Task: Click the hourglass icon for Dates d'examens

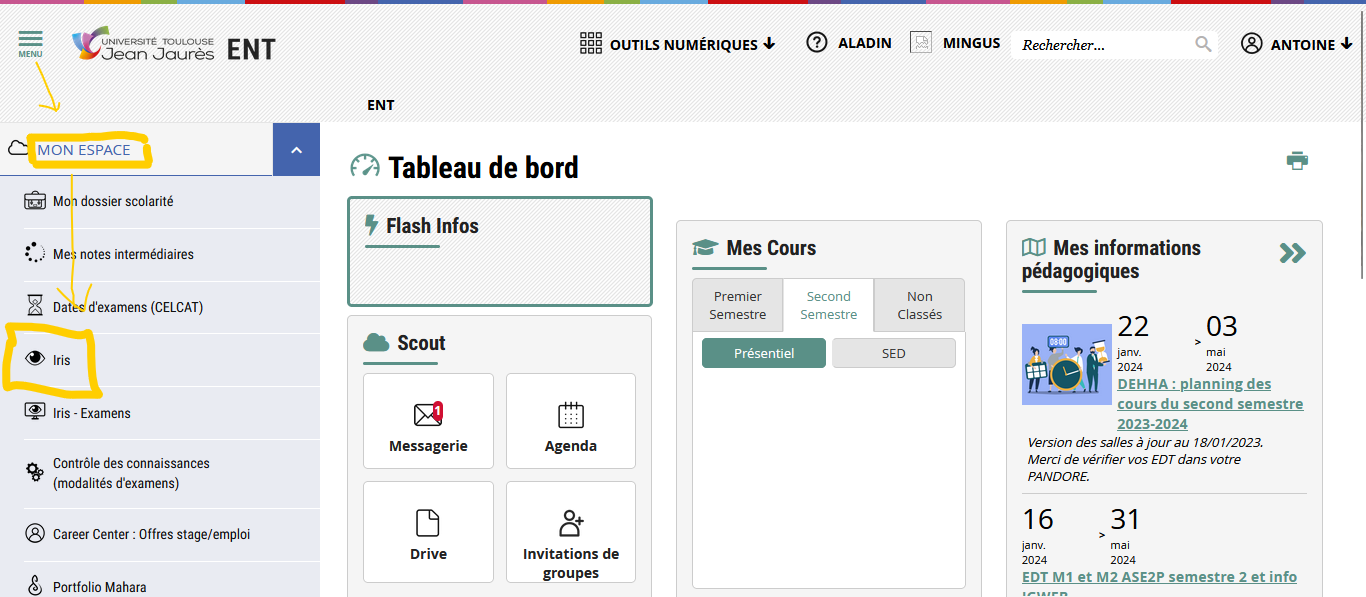Action: tap(35, 305)
